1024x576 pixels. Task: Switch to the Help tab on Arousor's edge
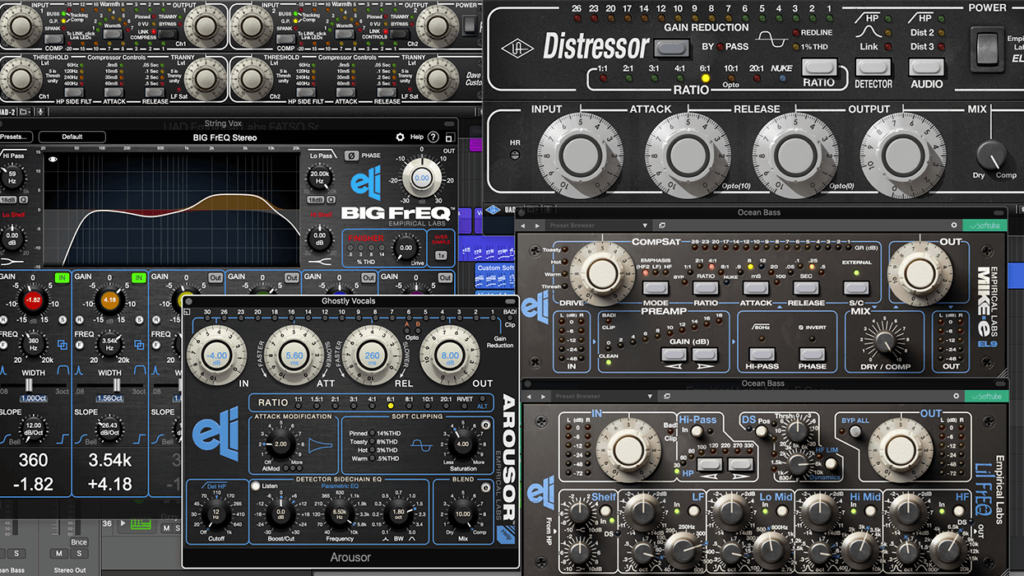pos(506,532)
